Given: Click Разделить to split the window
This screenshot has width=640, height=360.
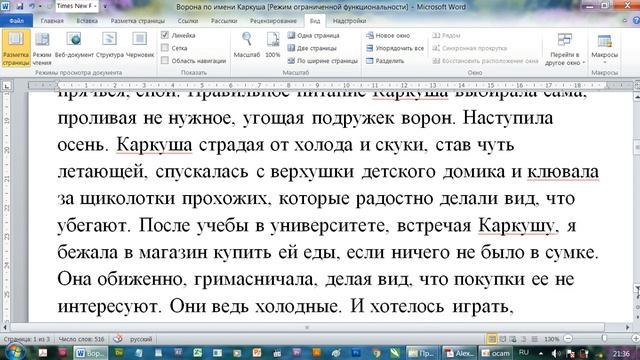Looking at the screenshot, I should point(385,61).
